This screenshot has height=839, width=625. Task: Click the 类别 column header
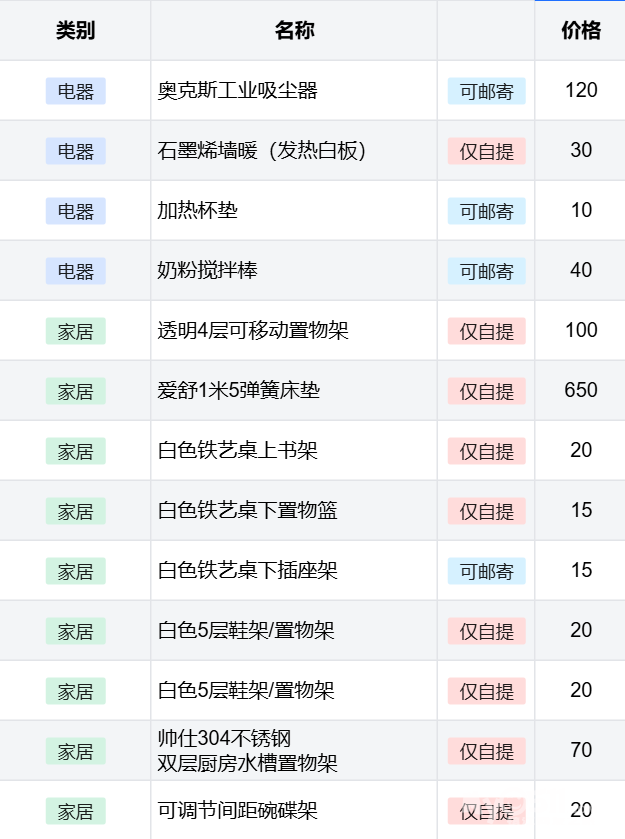75,31
